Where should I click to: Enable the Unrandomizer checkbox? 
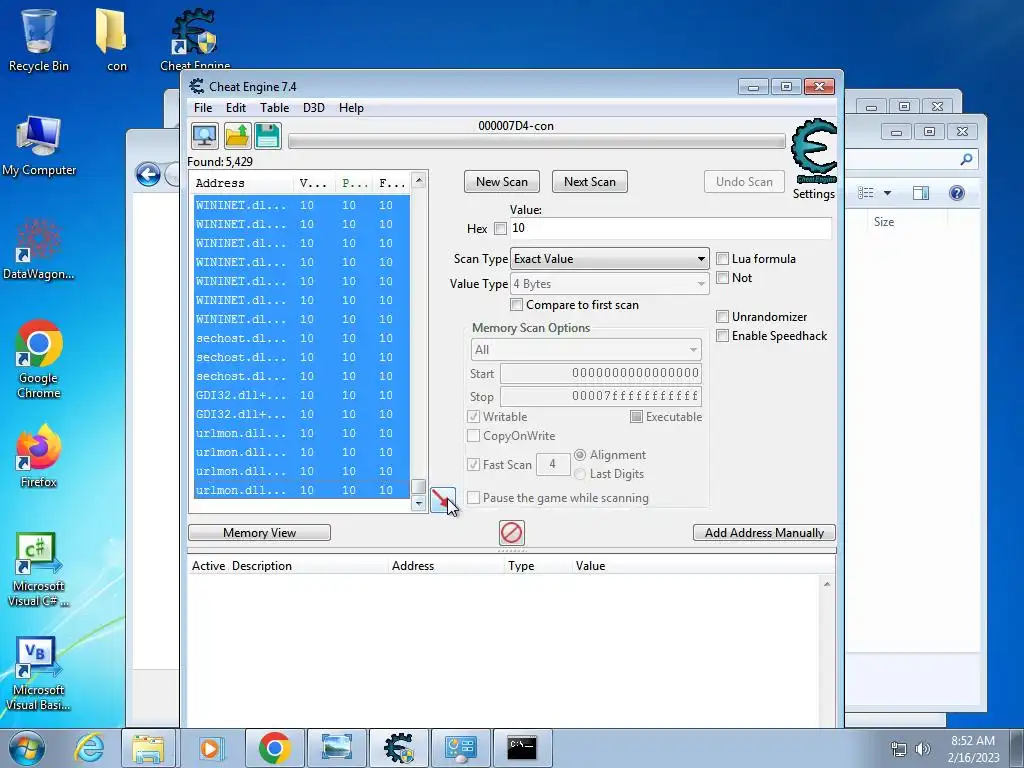point(722,317)
